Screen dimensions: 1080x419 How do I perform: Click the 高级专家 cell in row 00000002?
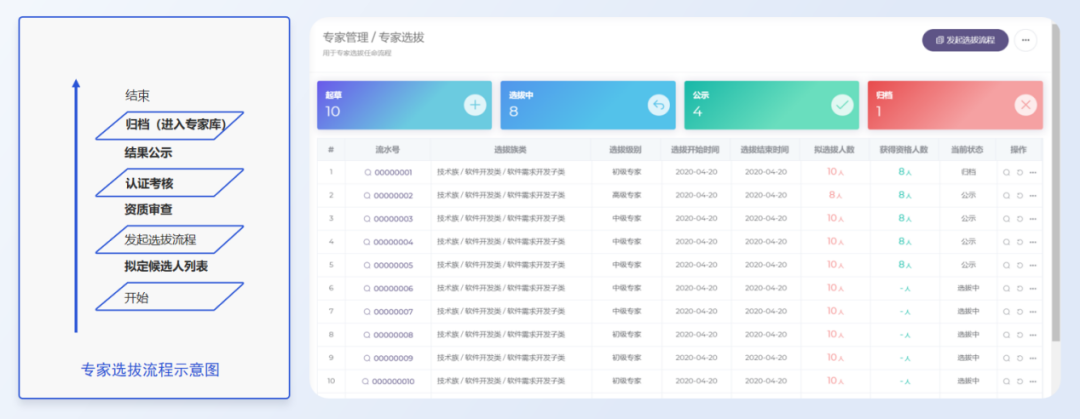(626, 196)
